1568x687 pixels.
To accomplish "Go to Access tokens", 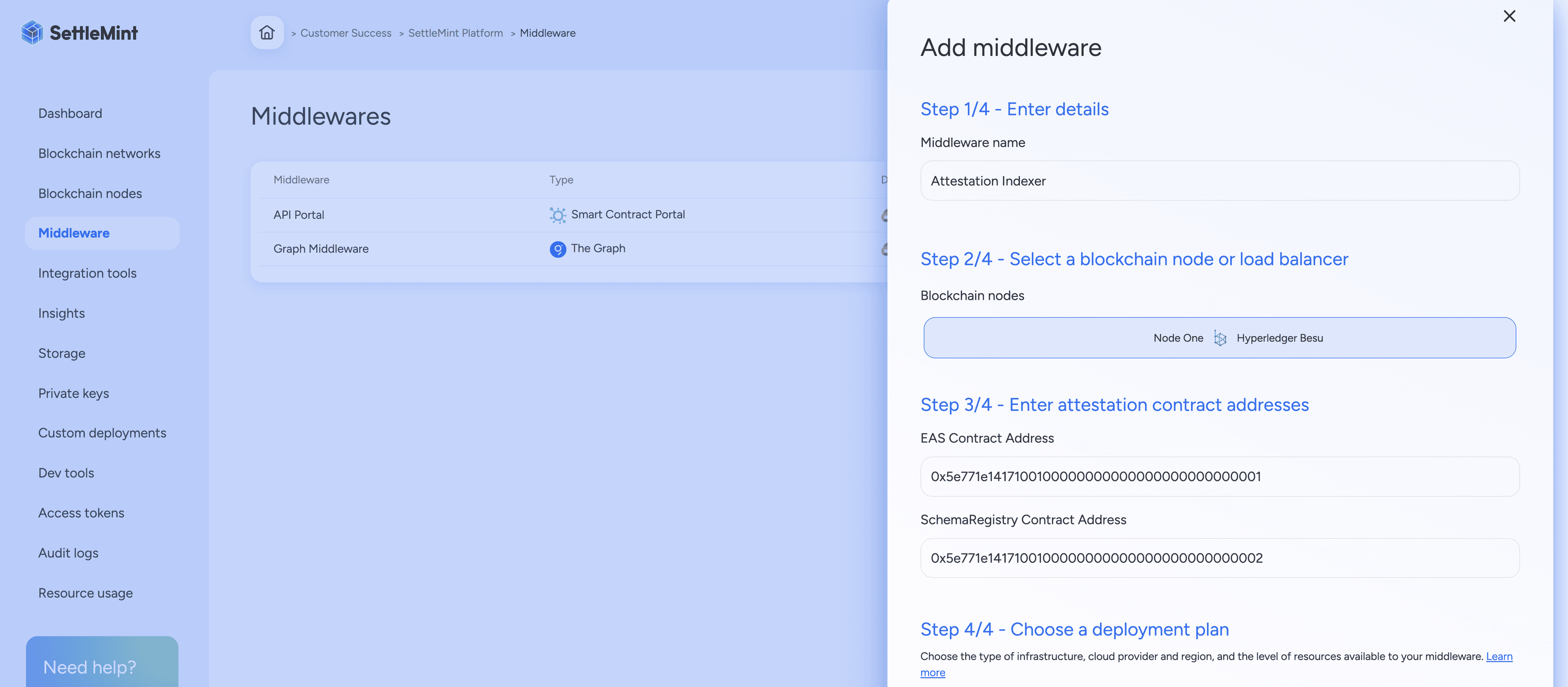I will (x=81, y=513).
